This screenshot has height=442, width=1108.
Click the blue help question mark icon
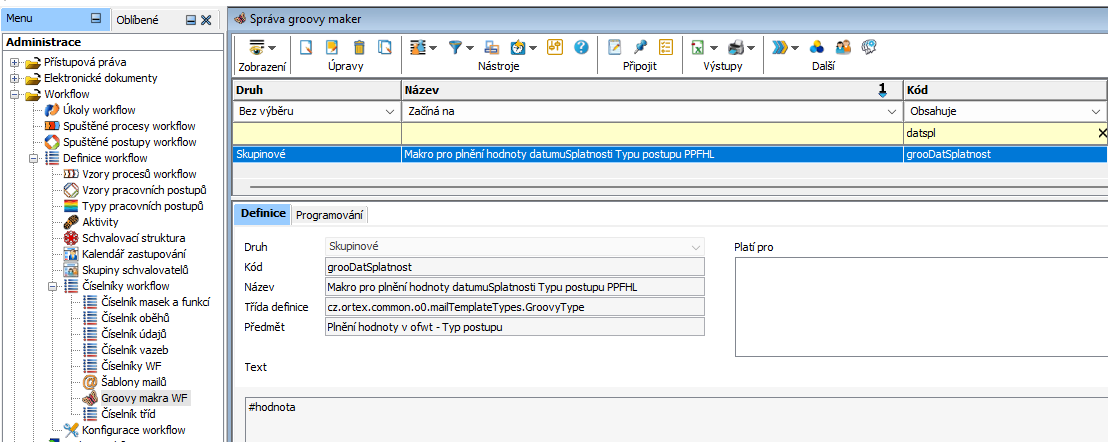[x=580, y=47]
